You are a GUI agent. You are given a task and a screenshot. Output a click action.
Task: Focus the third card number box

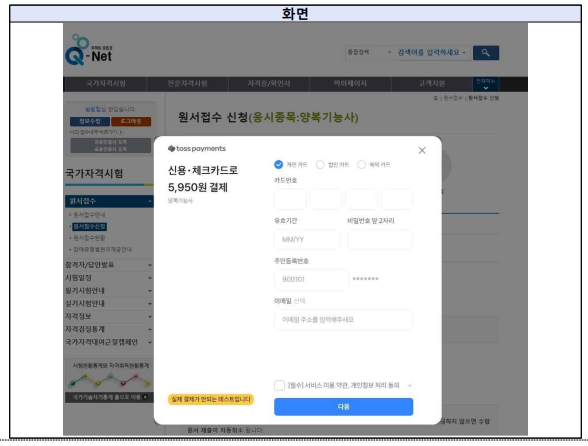pyautogui.click(x=361, y=199)
